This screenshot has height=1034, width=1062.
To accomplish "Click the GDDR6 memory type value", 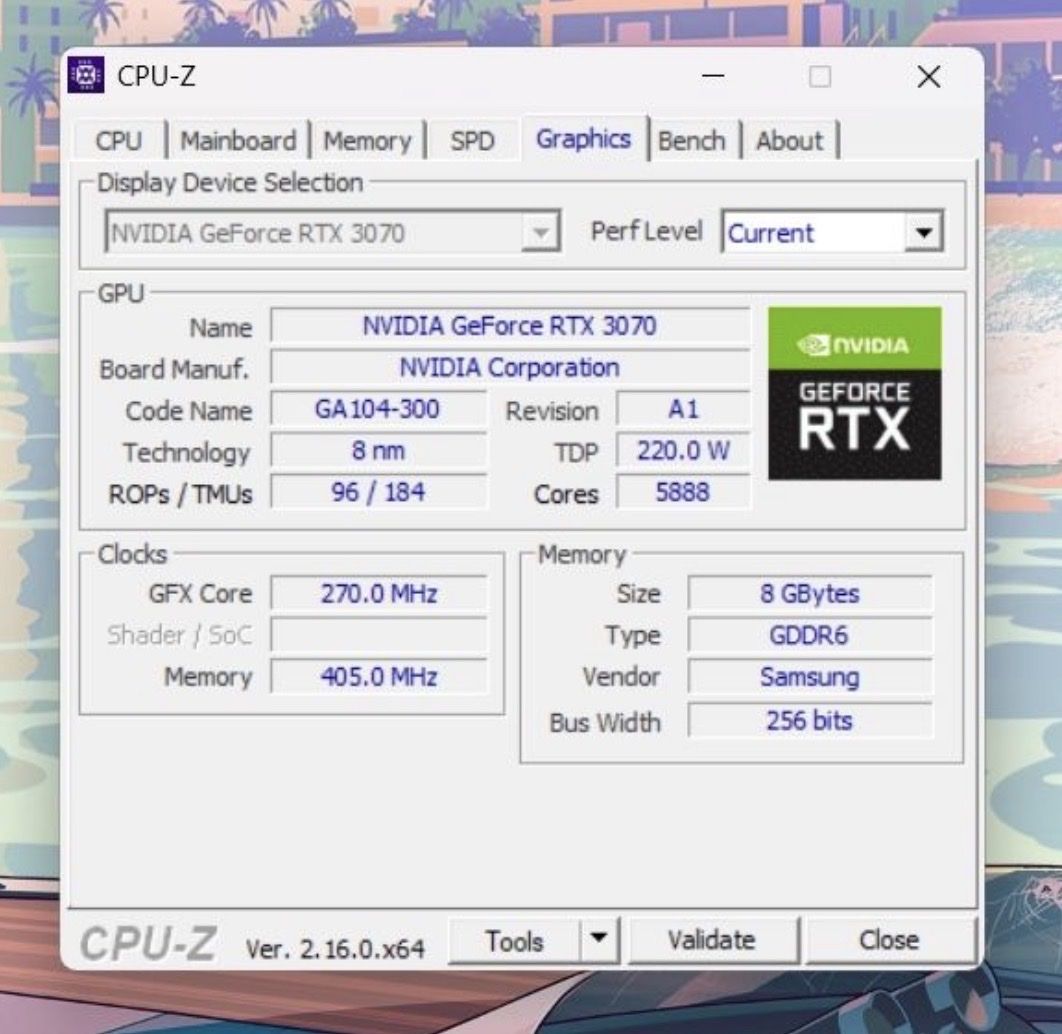I will [x=809, y=635].
